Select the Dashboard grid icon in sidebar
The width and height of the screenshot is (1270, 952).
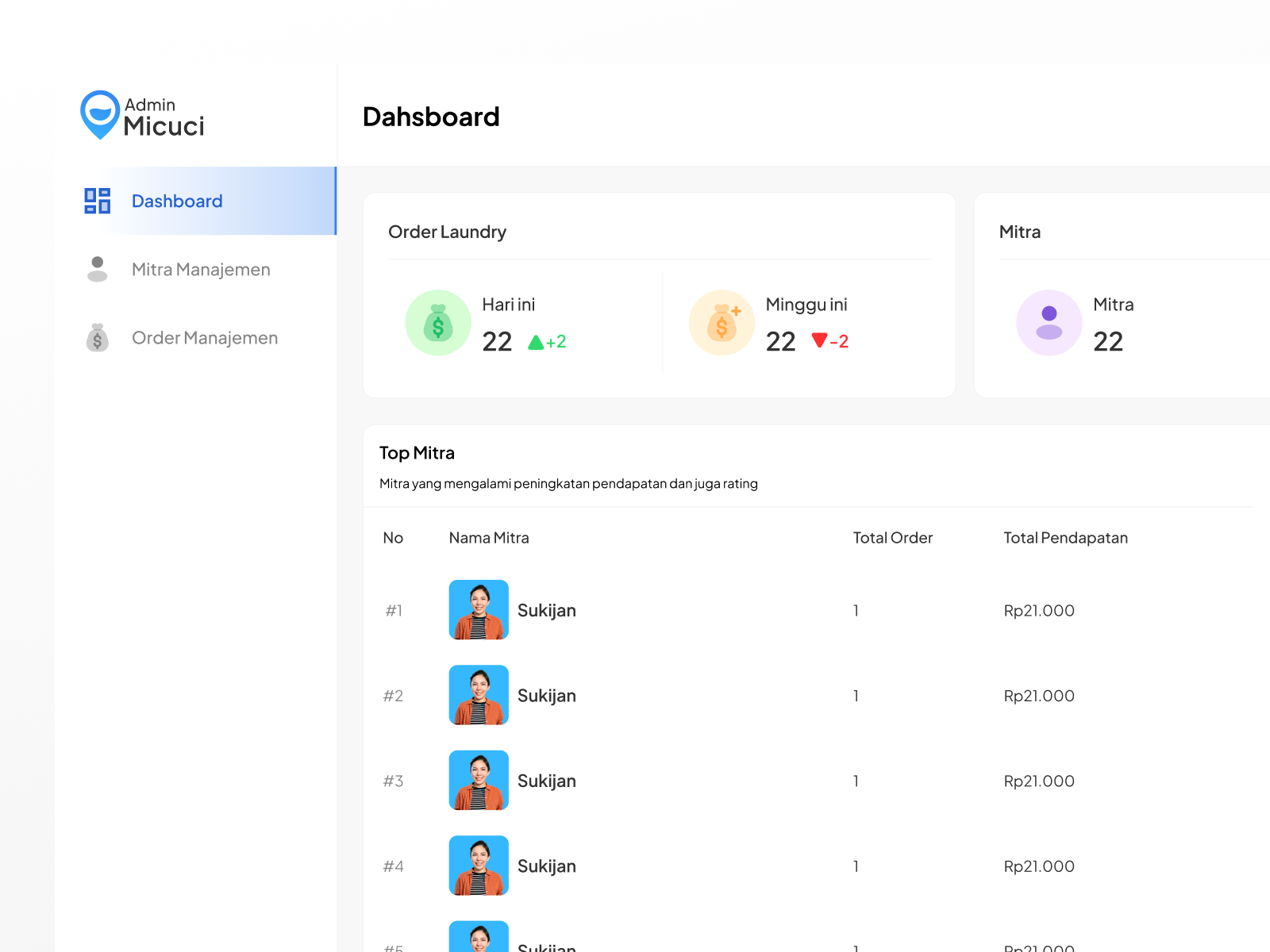96,201
